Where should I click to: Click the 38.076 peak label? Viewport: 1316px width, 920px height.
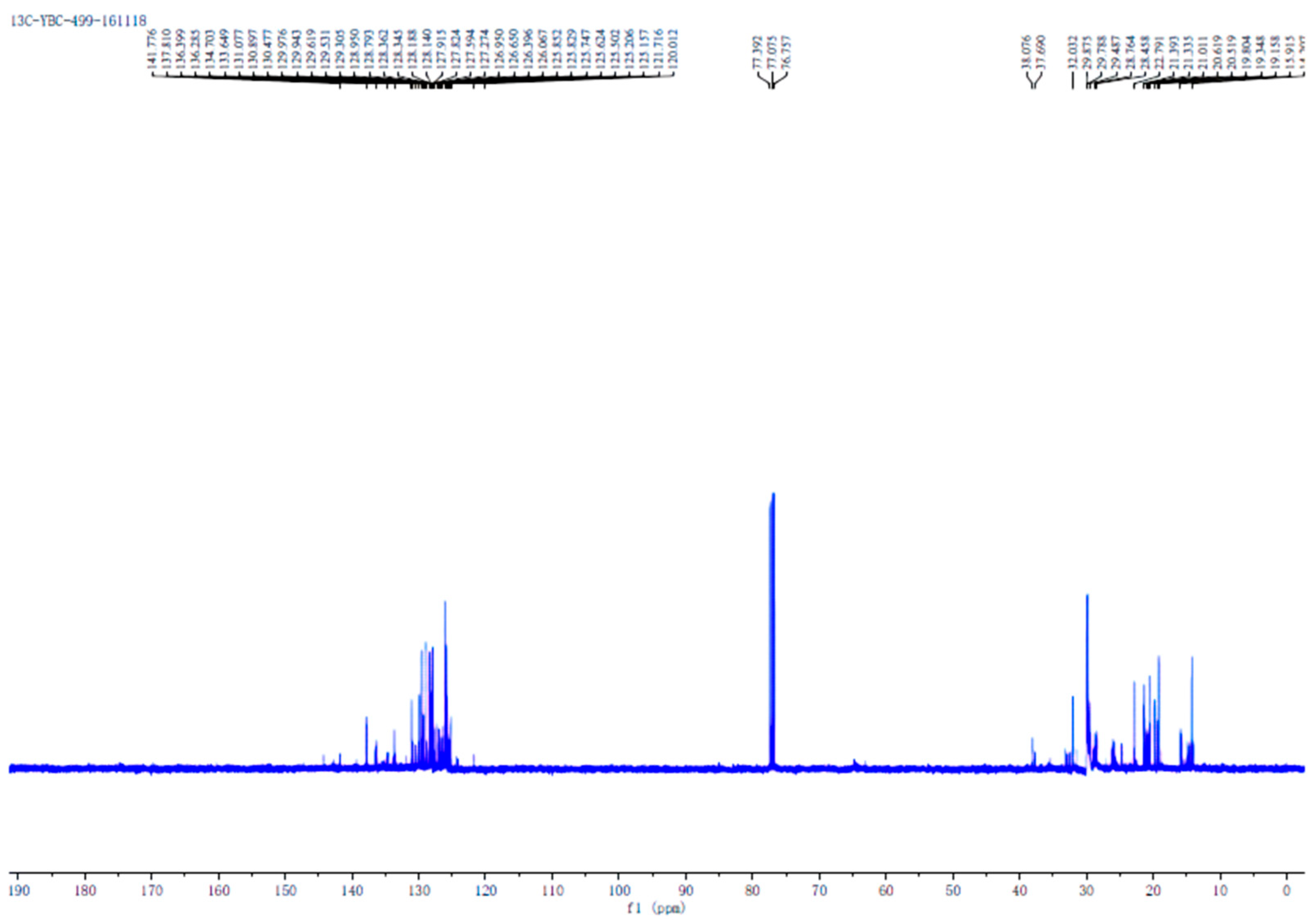tap(1026, 52)
